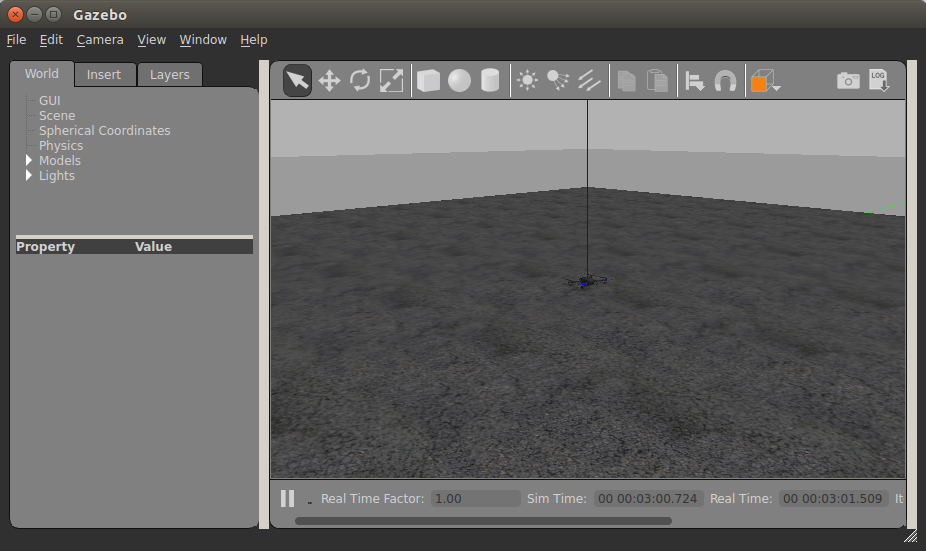Expand the Lights tree node

28,175
